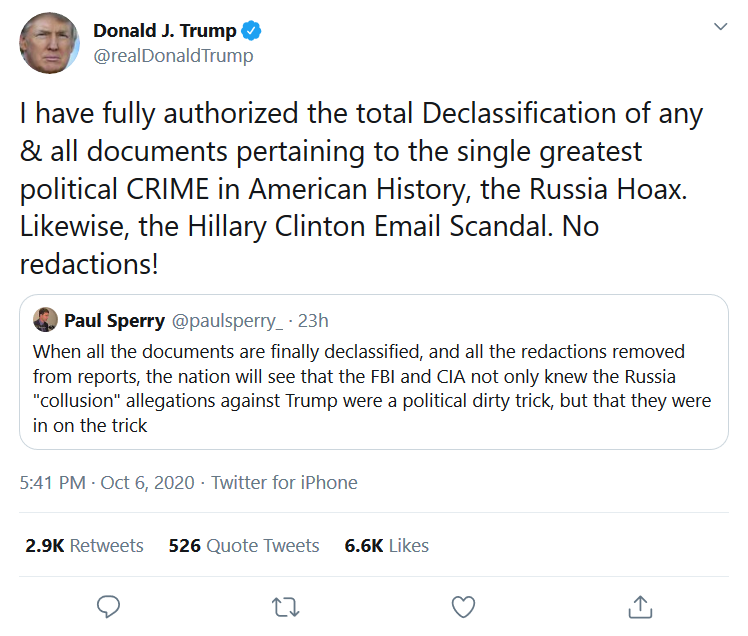Click the main tweet profile picture
This screenshot has width=748, height=636.
tap(48, 44)
